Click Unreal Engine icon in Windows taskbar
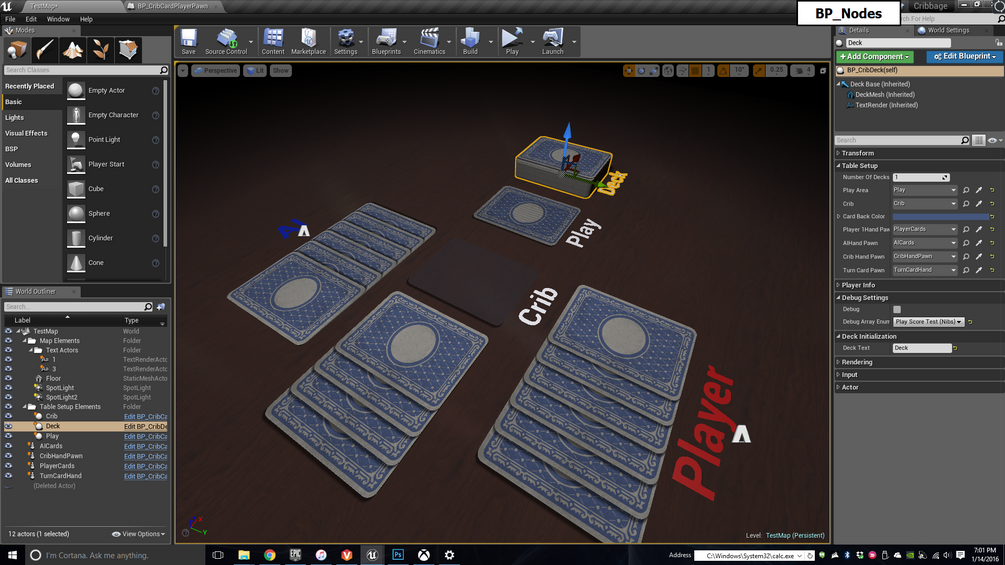This screenshot has width=1005, height=565. pyautogui.click(x=372, y=555)
